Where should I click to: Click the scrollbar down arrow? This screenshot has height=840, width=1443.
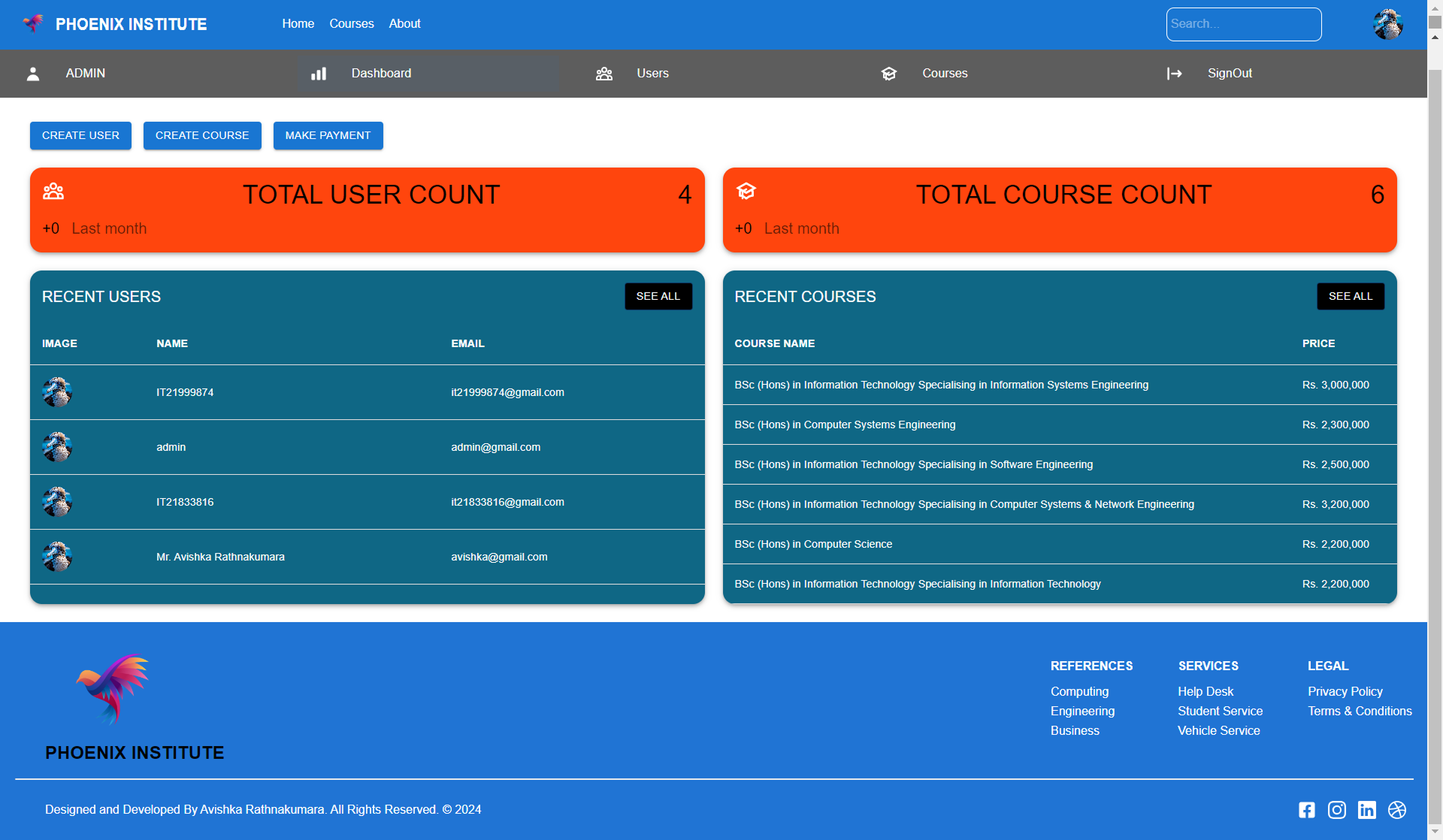click(x=1434, y=830)
